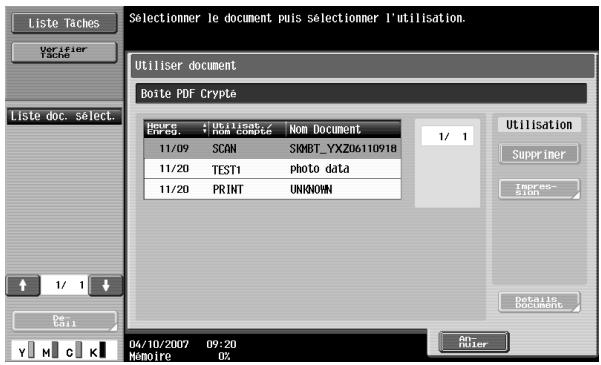Click the Boîte PDF Crypté title bar
The height and width of the screenshot is (365, 601).
pos(361,94)
